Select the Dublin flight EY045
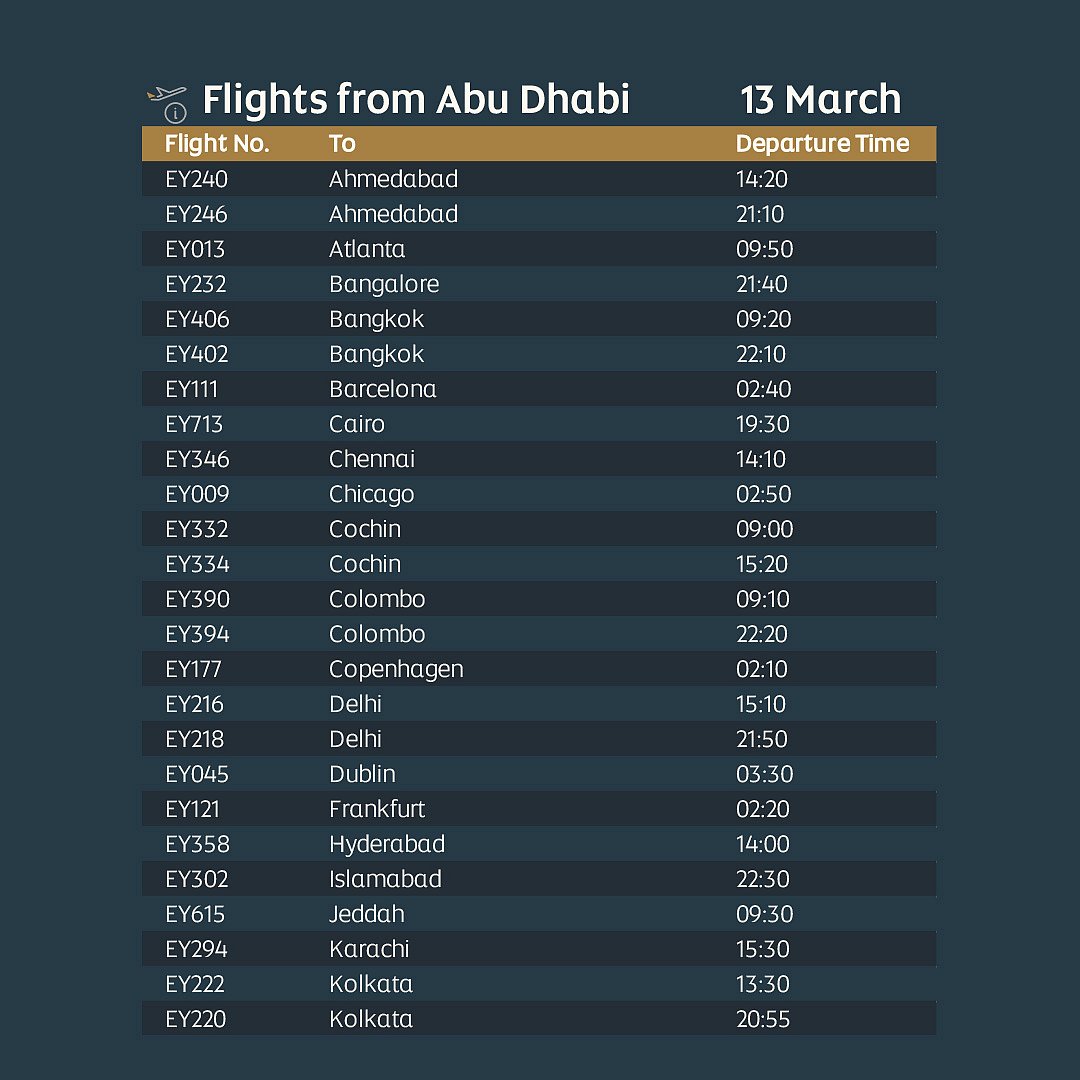 pyautogui.click(x=197, y=775)
